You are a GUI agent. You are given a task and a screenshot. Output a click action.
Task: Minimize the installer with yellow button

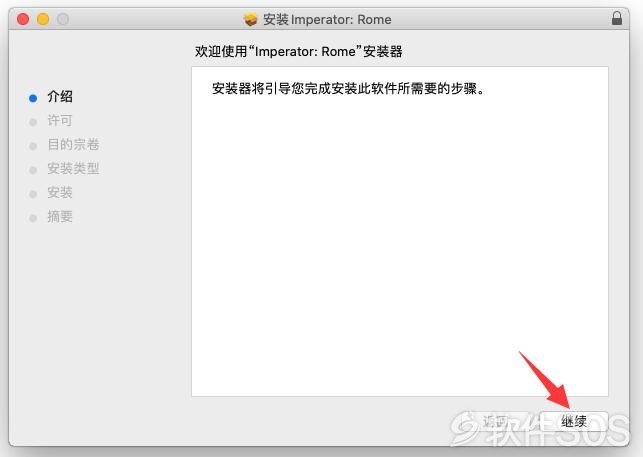click(x=43, y=19)
